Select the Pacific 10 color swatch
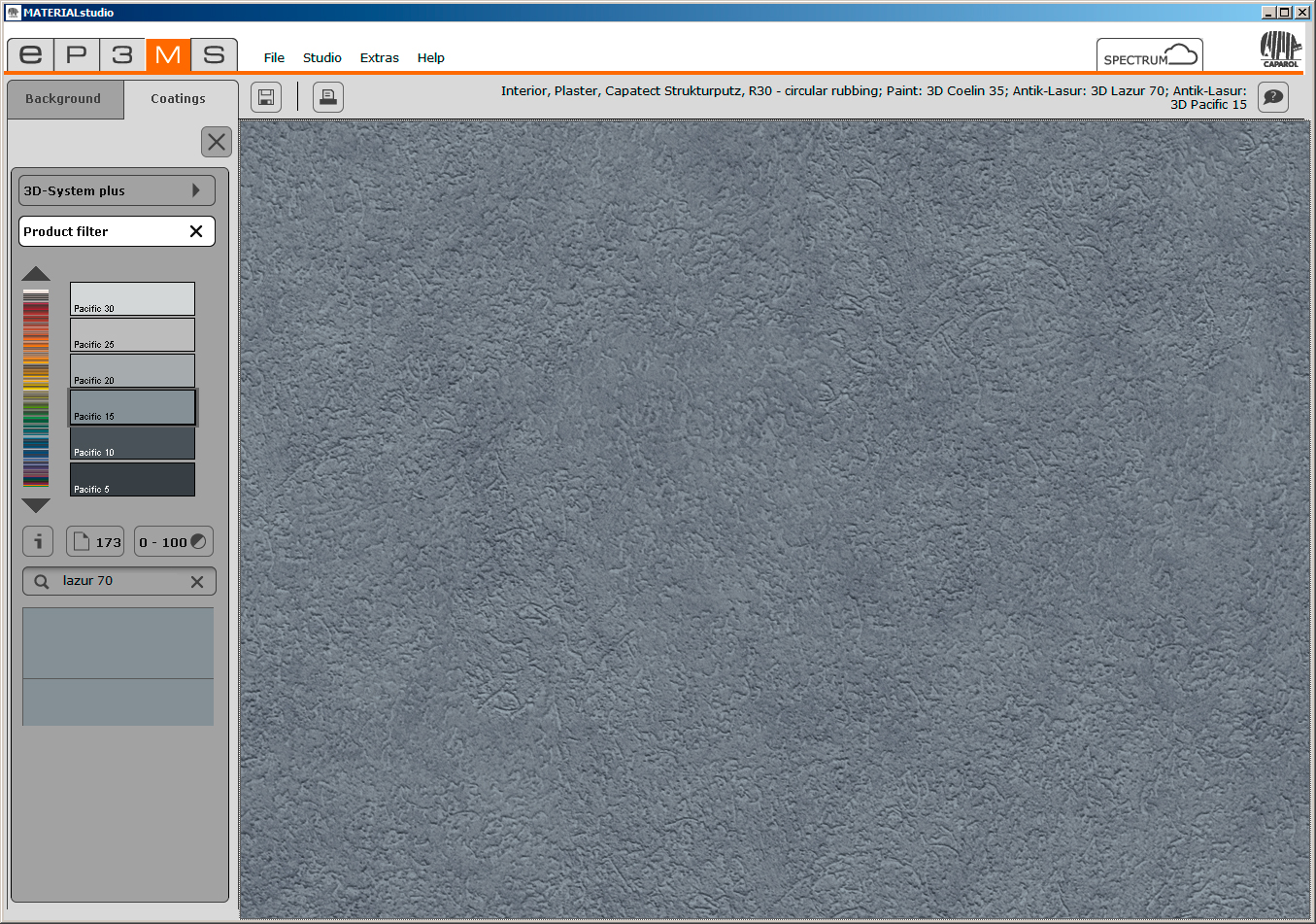Screen dimensions: 1316x924 coord(132,443)
